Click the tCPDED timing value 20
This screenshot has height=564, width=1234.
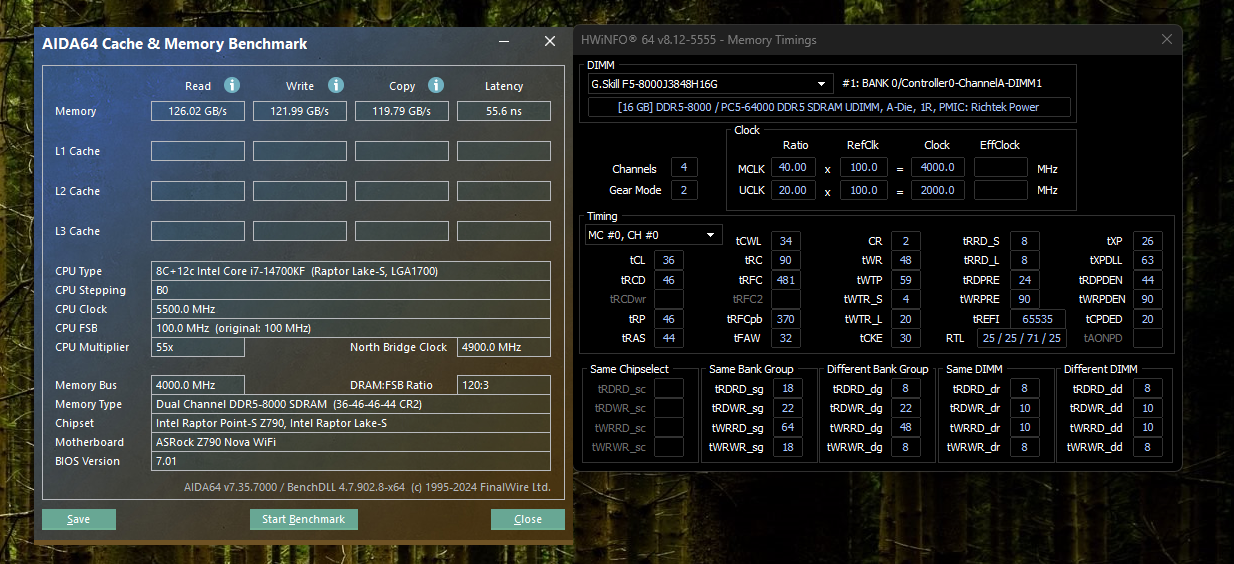pos(1147,319)
